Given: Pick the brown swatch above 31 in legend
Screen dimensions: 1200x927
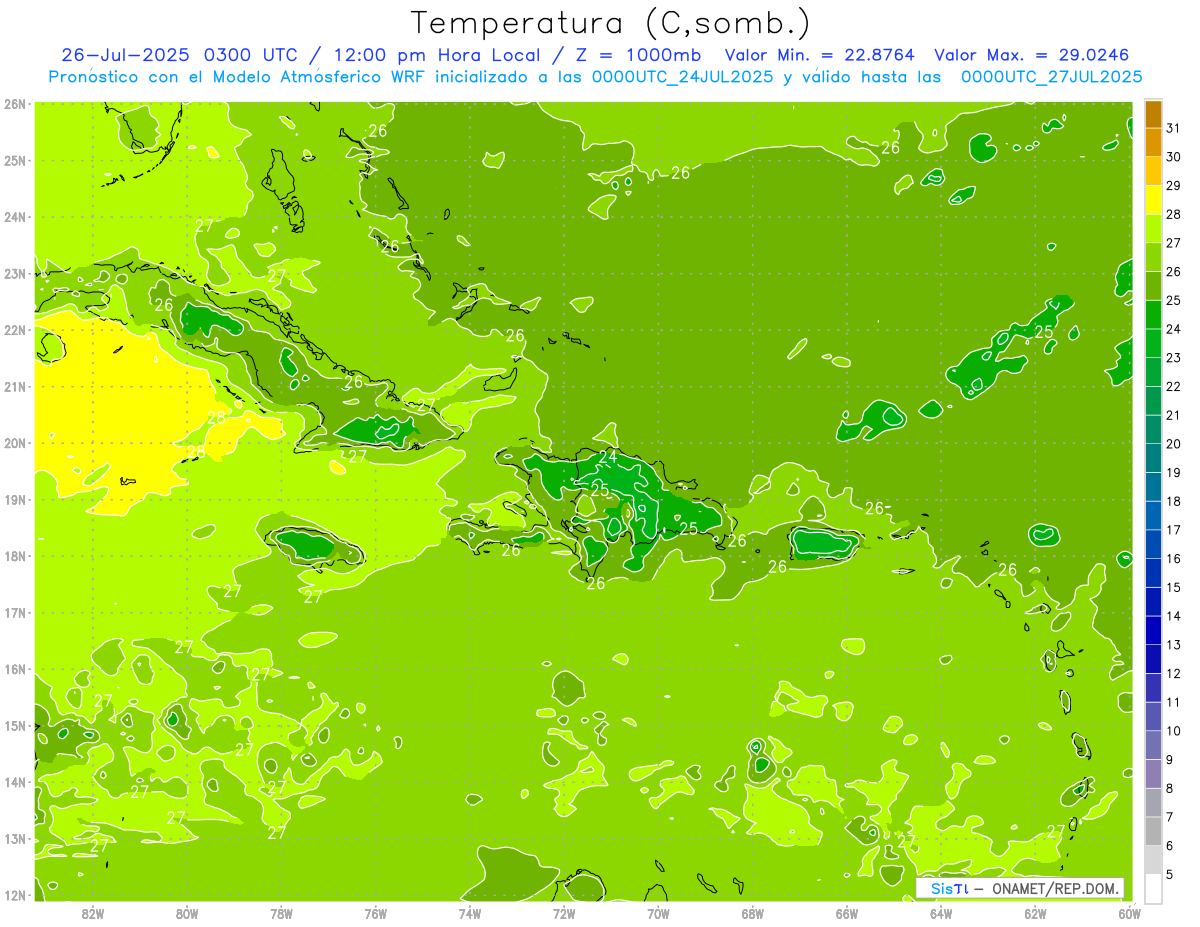Looking at the screenshot, I should [x=1153, y=114].
